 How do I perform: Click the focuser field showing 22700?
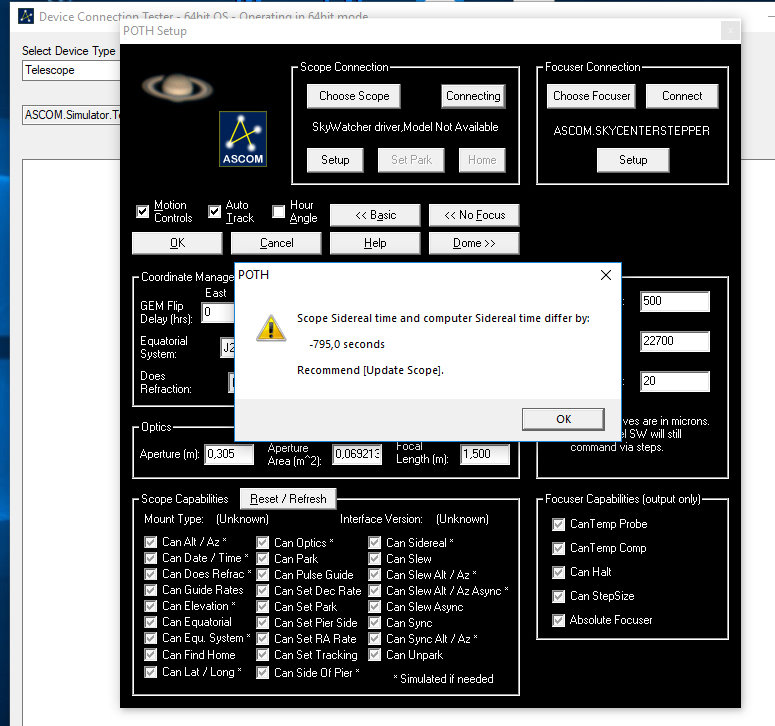click(675, 341)
